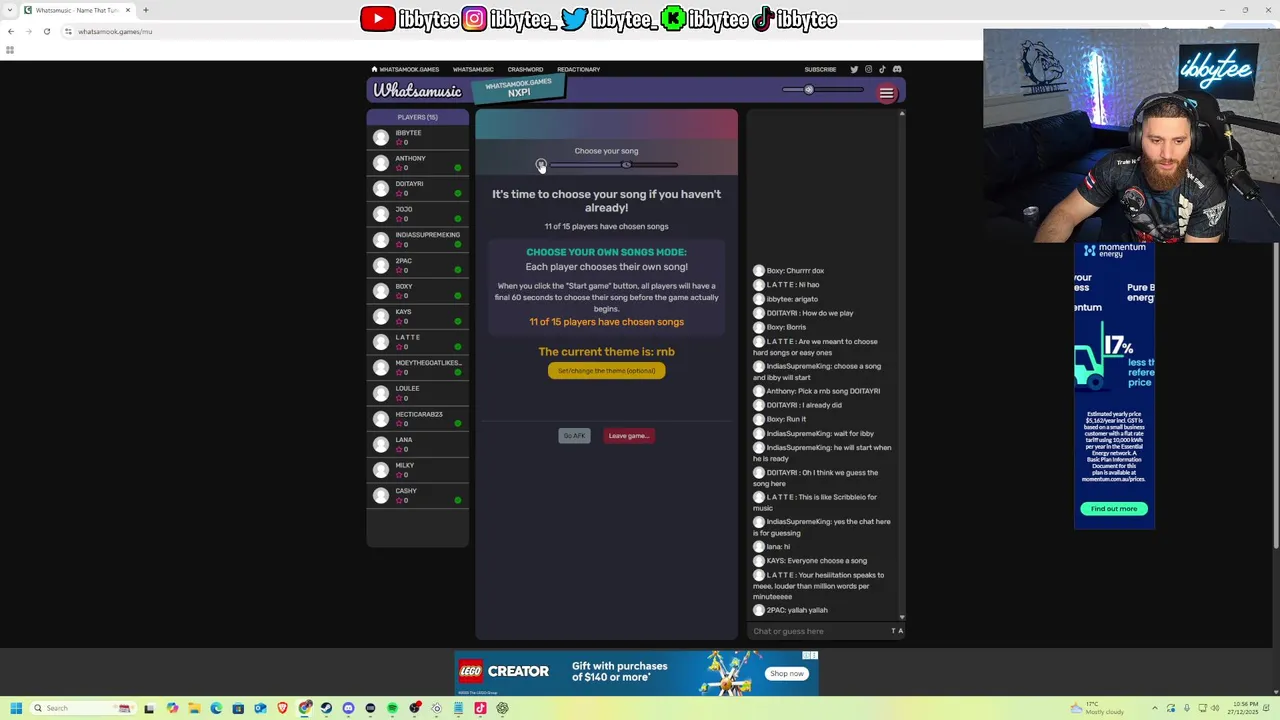Click the song timer slider under Choose your song
This screenshot has width=1280, height=720.
(x=613, y=165)
